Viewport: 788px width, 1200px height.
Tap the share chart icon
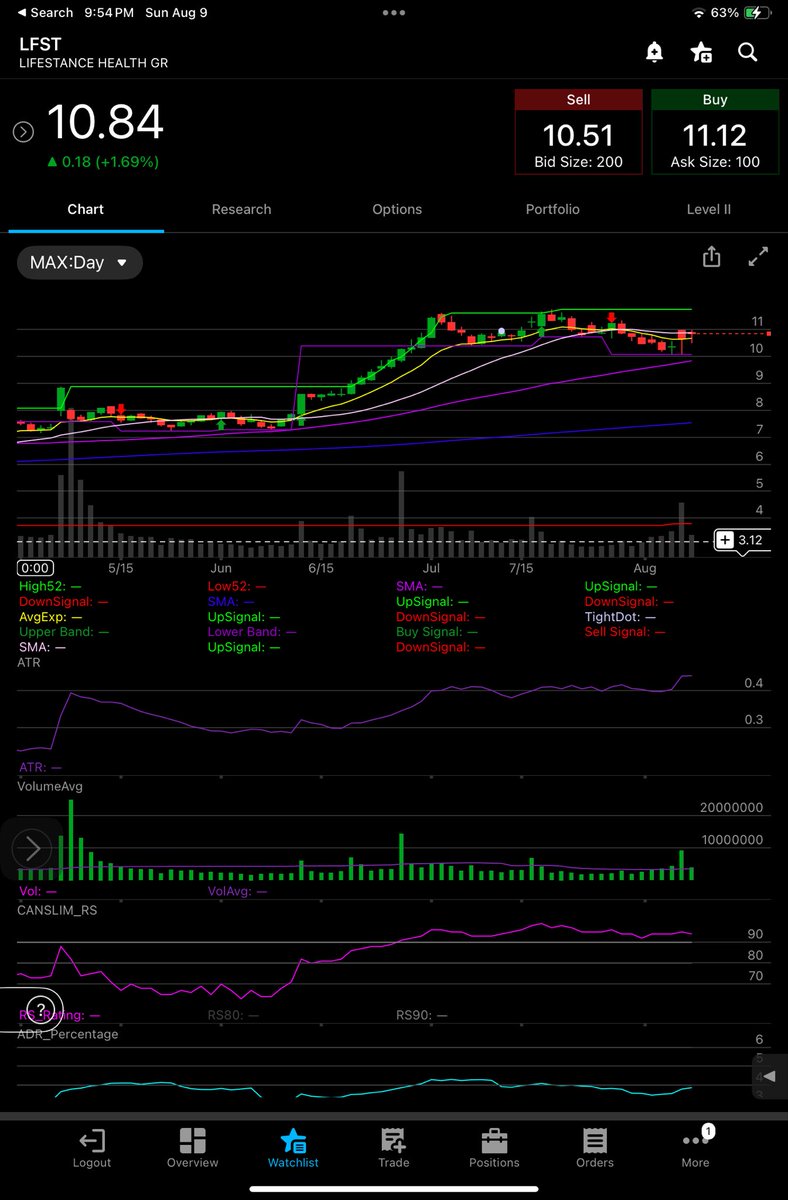tap(711, 257)
